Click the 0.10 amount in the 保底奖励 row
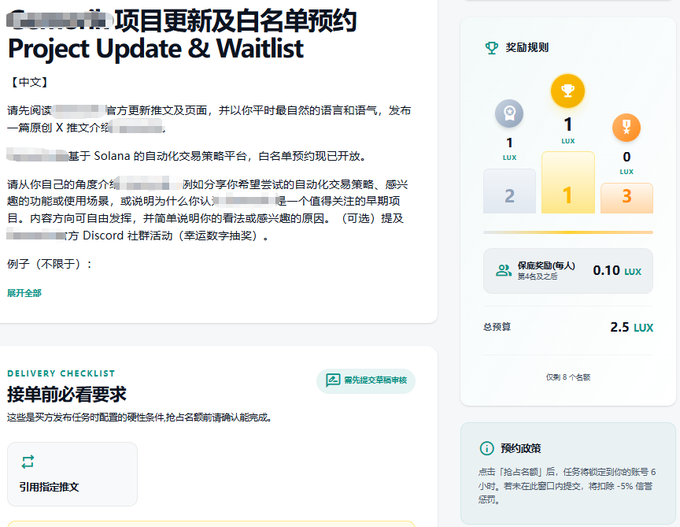 [x=606, y=271]
